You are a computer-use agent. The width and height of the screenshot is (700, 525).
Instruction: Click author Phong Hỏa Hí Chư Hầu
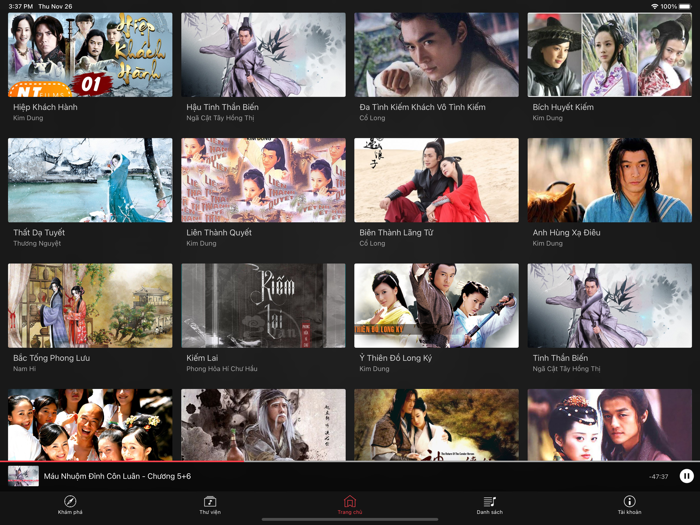[x=221, y=369]
